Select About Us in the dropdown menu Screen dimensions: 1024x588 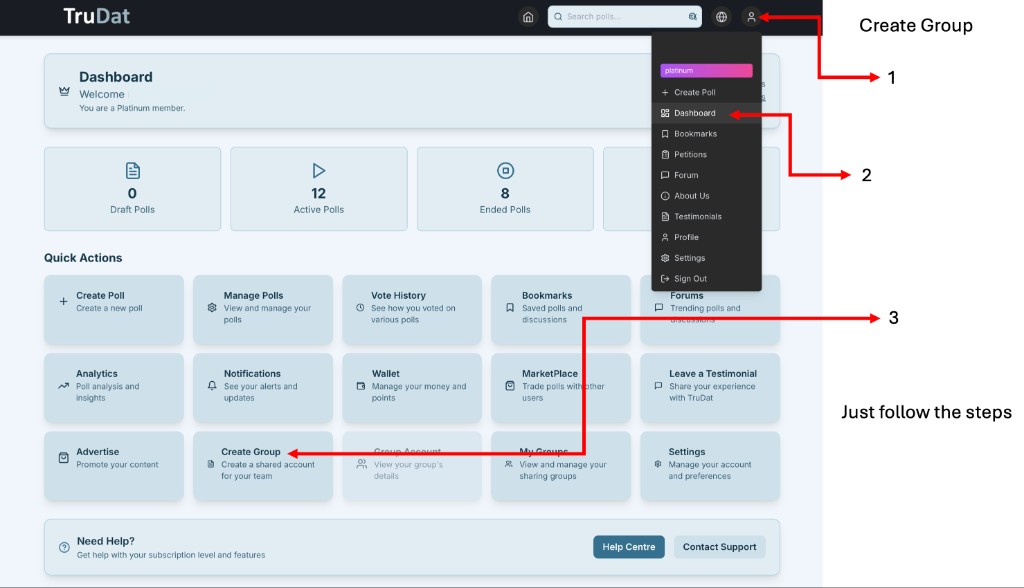707,196
